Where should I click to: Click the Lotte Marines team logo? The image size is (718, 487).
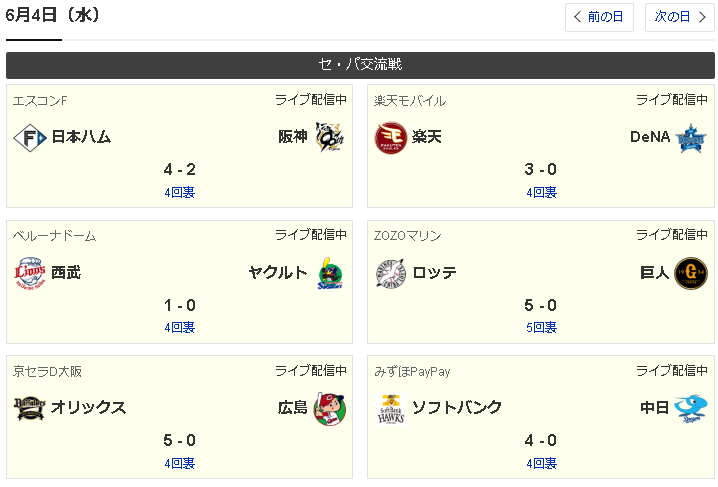click(x=391, y=272)
